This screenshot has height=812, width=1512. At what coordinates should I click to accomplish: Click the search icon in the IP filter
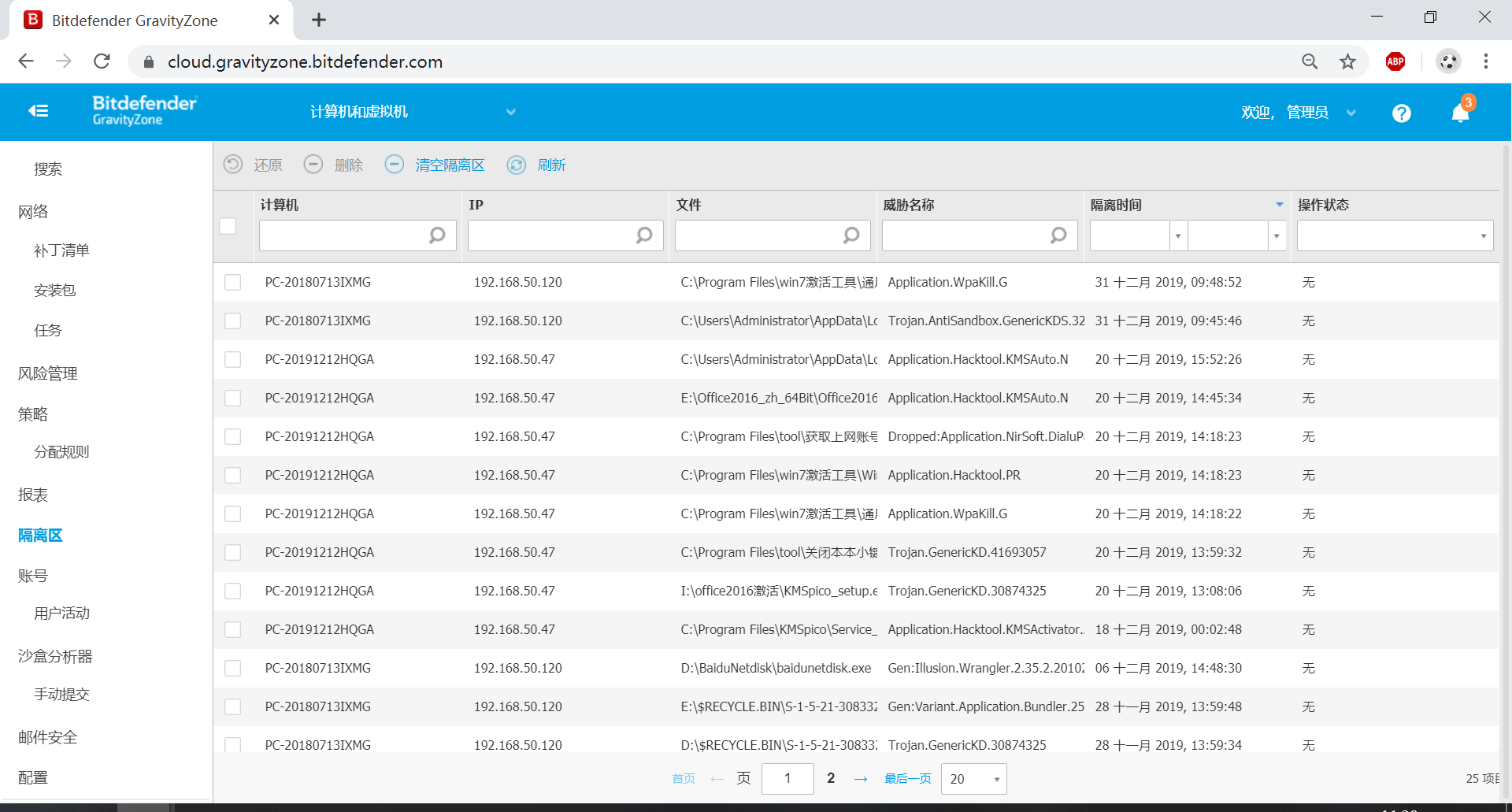(x=644, y=235)
